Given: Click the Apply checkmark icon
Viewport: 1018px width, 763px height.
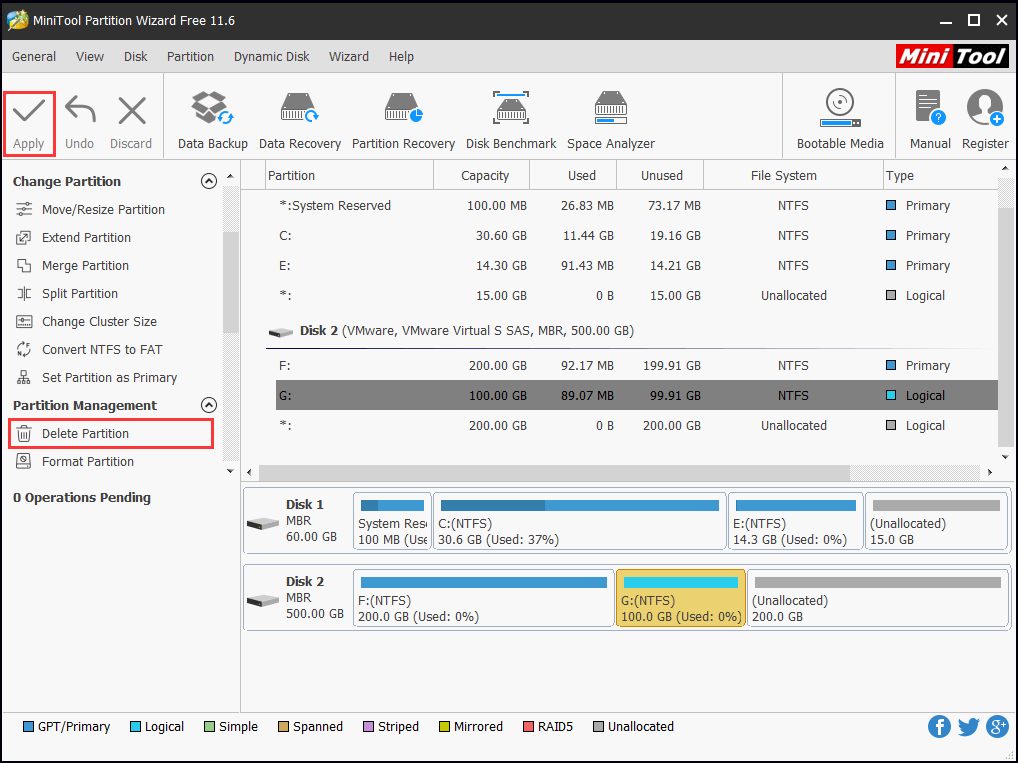Looking at the screenshot, I should (29, 111).
